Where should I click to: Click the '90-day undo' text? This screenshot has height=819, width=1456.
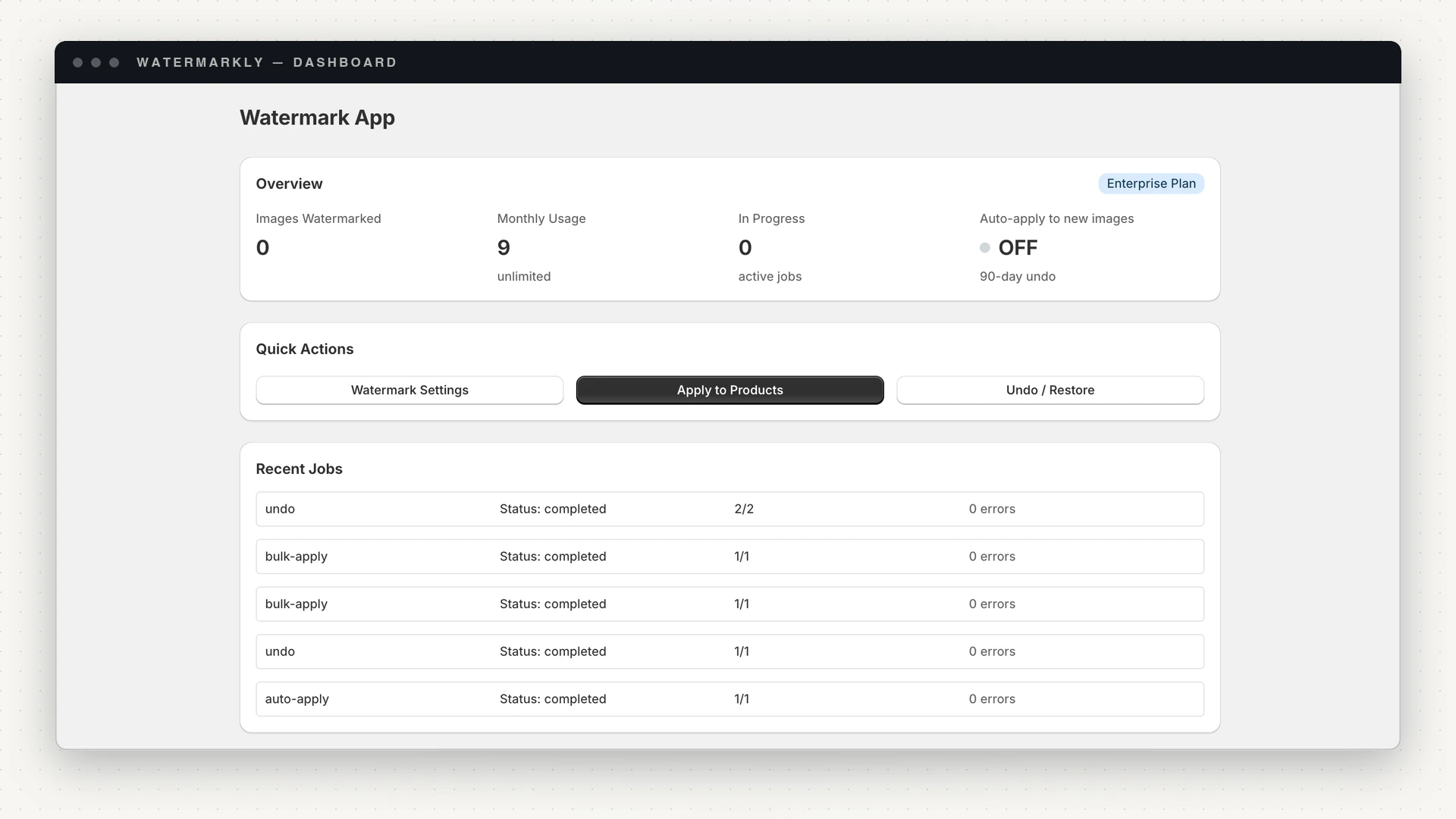(1018, 277)
